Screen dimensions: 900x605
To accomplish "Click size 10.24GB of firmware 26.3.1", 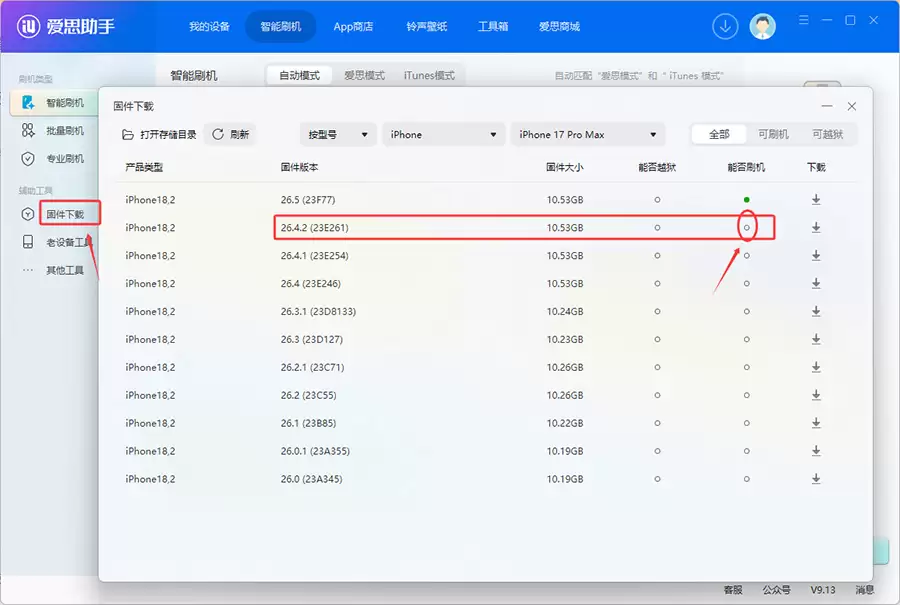I will coord(565,312).
